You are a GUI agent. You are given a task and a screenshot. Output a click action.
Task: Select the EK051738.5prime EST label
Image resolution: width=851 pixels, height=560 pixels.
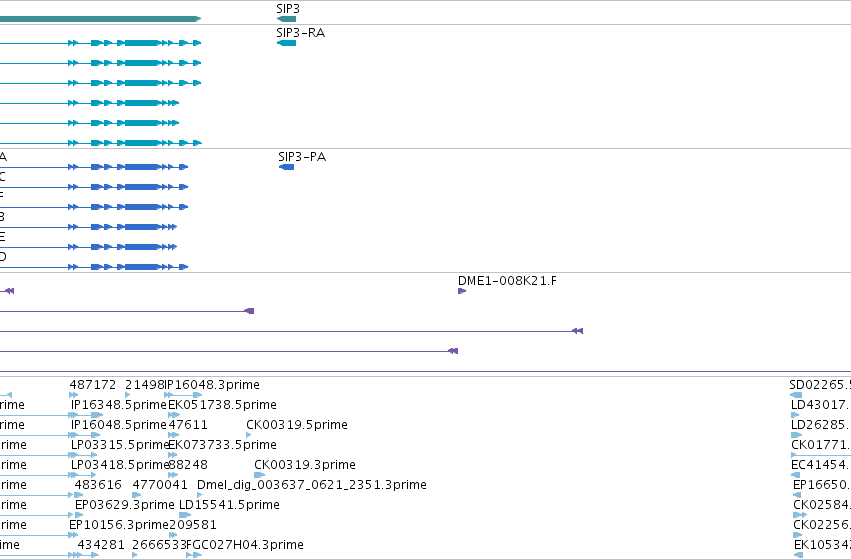point(222,405)
